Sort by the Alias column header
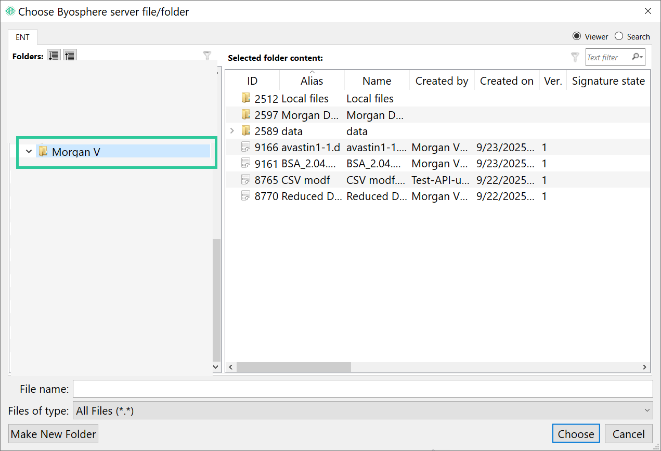The image size is (661, 451). pyautogui.click(x=312, y=81)
